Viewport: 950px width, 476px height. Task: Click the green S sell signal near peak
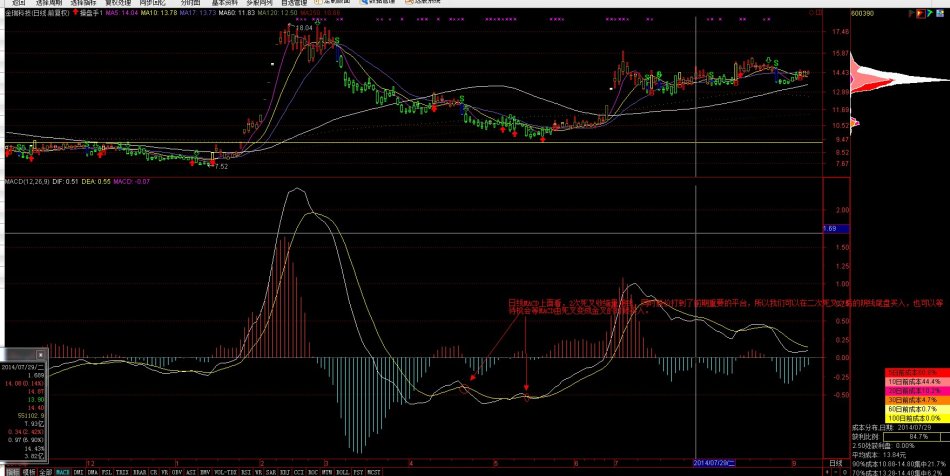click(x=336, y=40)
